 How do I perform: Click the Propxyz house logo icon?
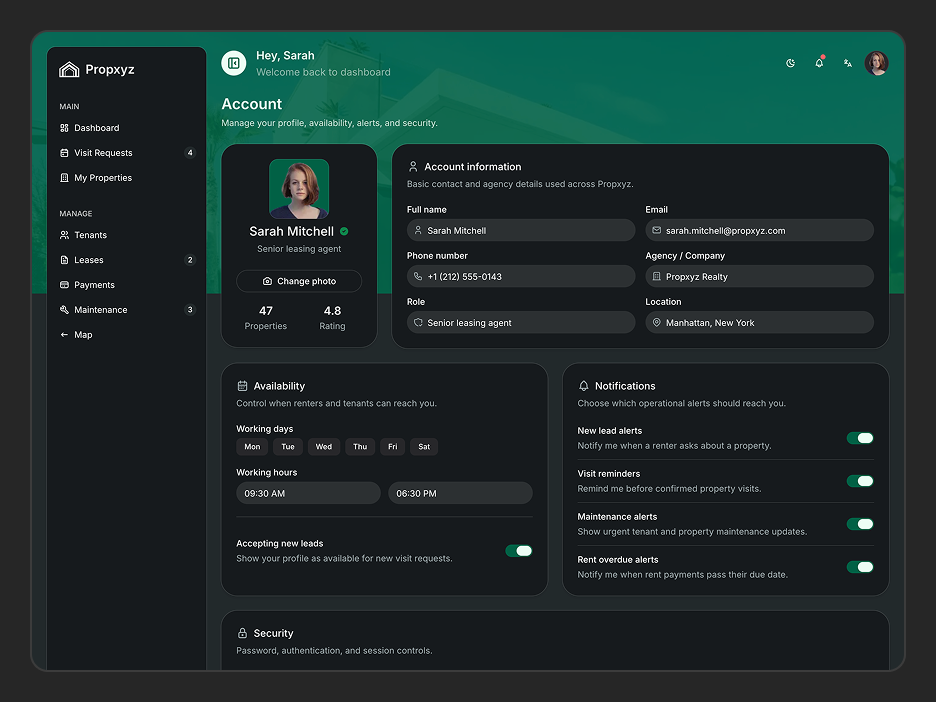(x=69, y=69)
